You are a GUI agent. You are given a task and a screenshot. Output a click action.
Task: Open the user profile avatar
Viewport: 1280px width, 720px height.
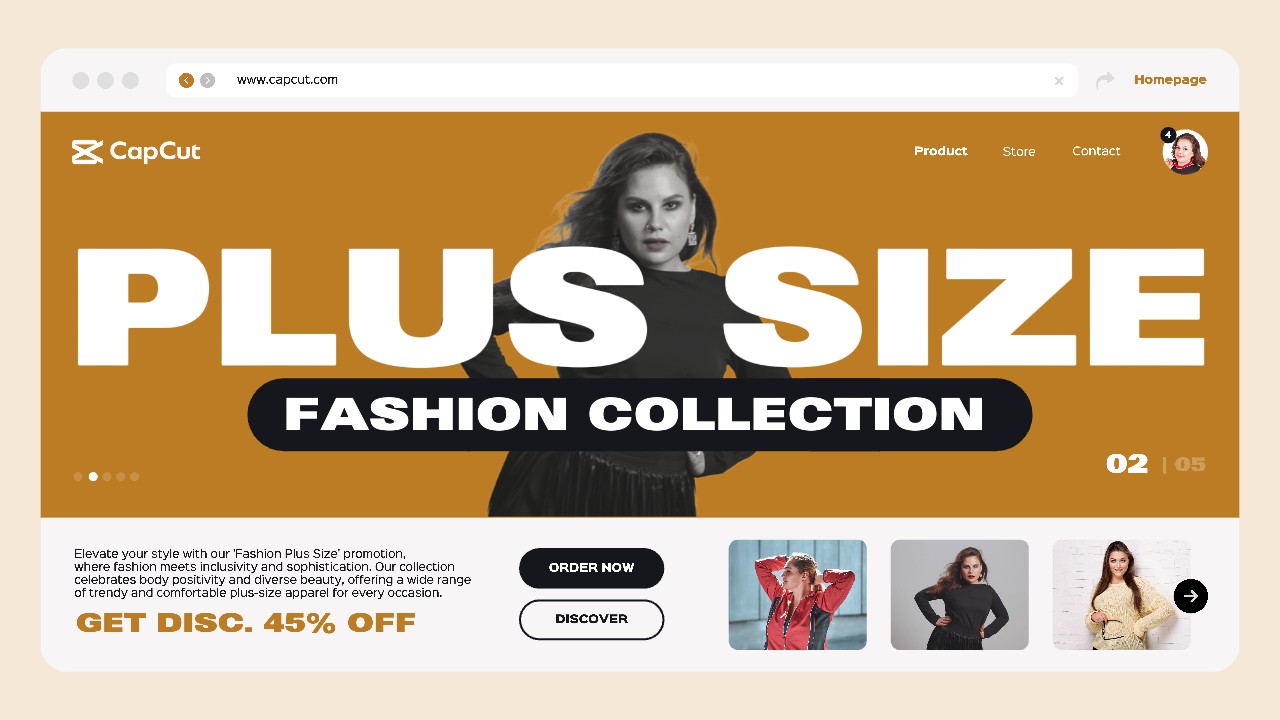(1185, 152)
